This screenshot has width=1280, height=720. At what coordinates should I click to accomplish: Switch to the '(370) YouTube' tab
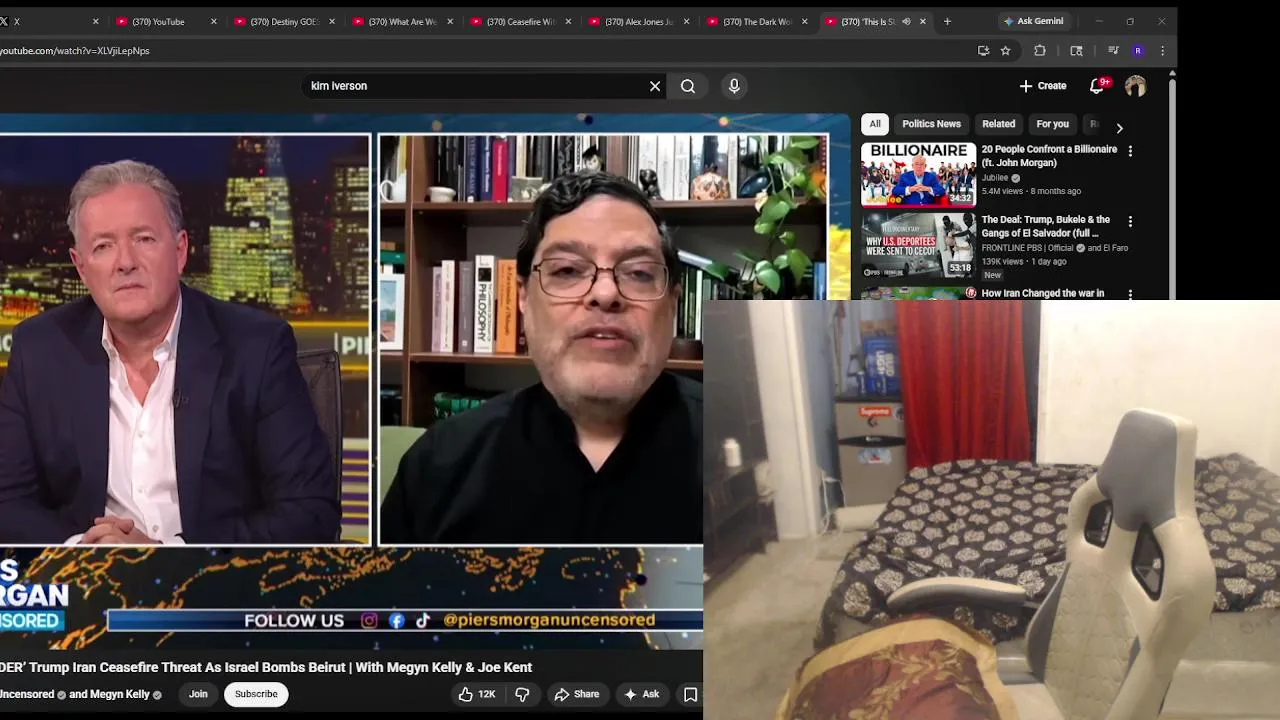tap(165, 21)
